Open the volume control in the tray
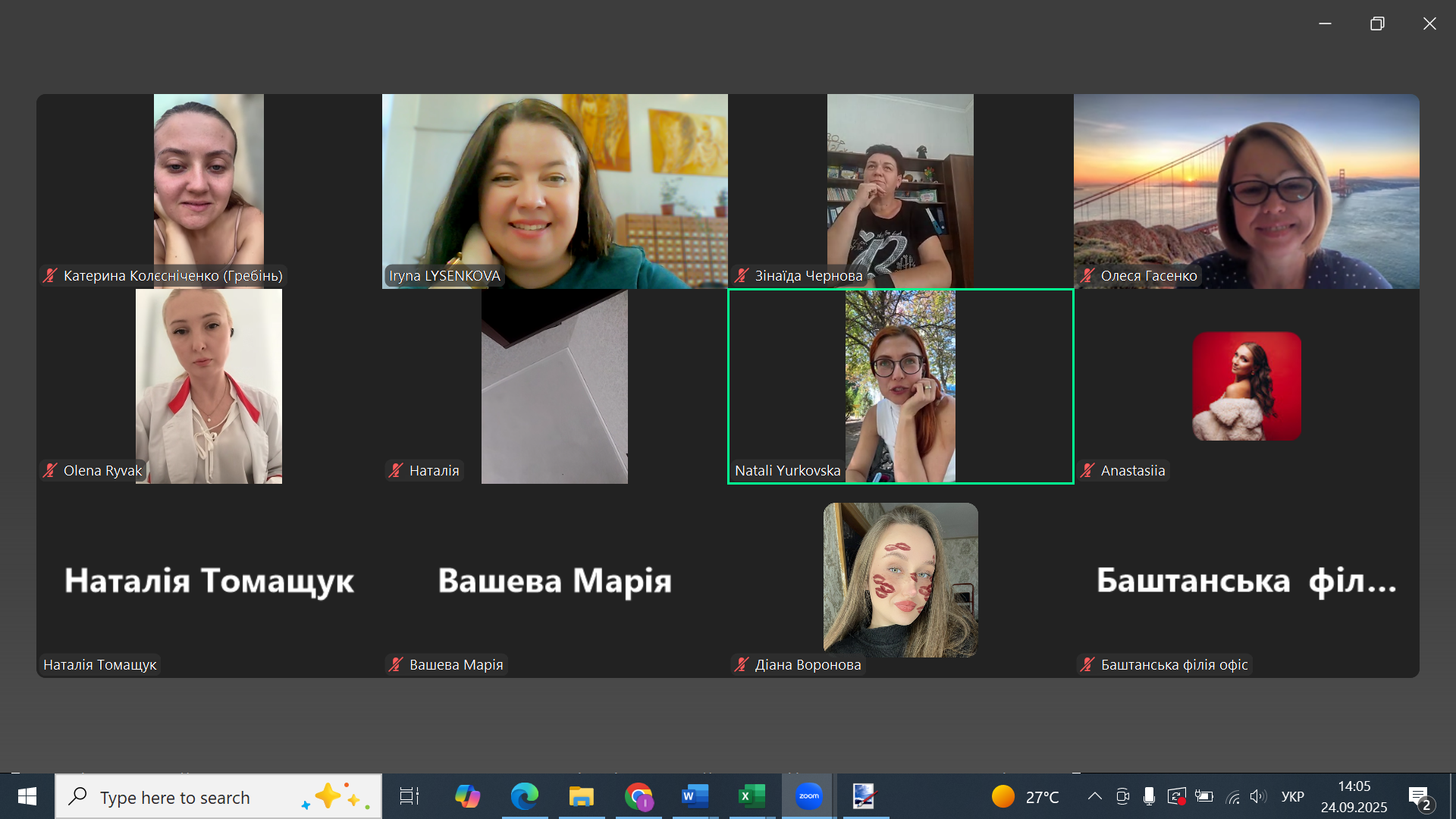The height and width of the screenshot is (819, 1456). point(1258,796)
